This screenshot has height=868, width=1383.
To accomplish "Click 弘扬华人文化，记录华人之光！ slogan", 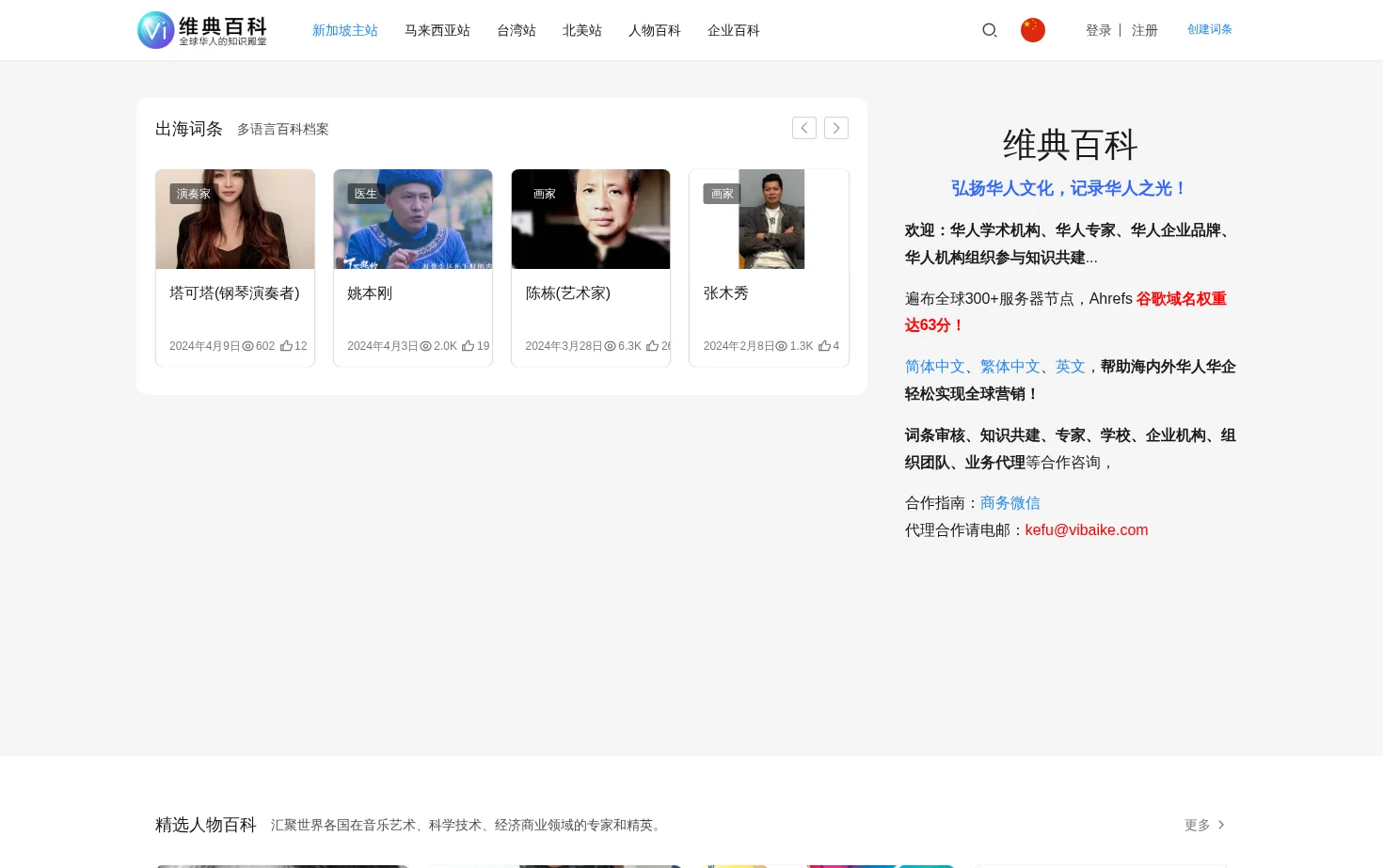I will click(x=1070, y=188).
